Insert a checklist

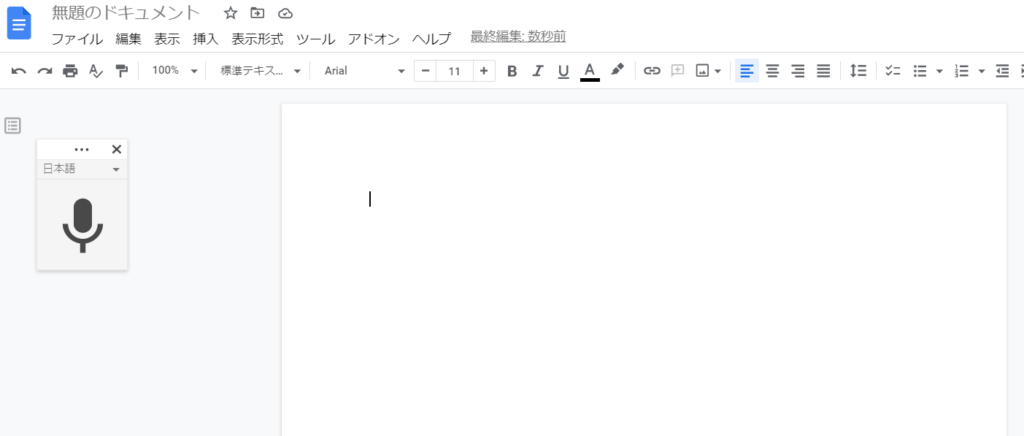point(893,71)
